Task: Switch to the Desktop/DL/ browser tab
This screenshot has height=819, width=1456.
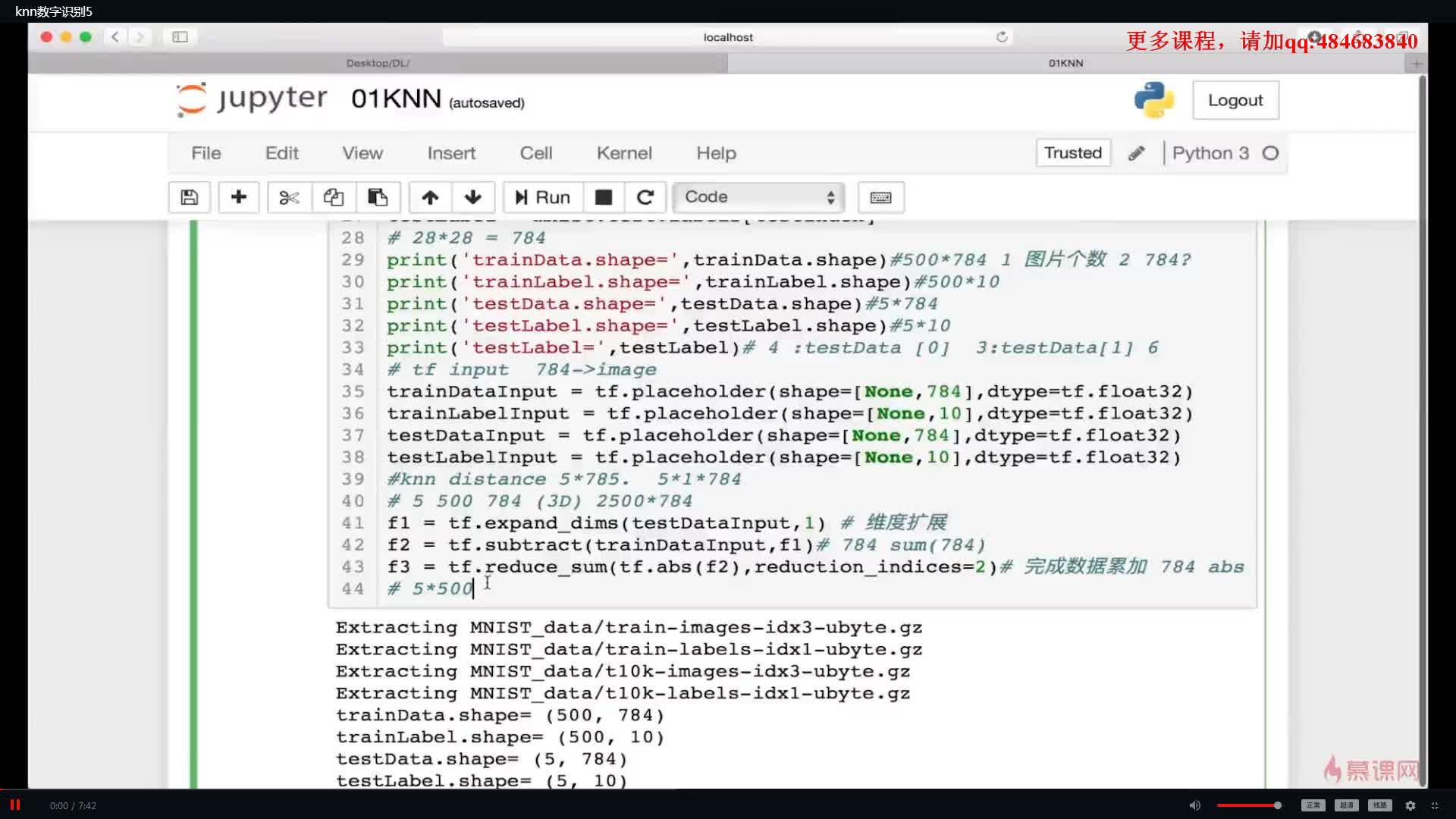Action: tap(378, 63)
